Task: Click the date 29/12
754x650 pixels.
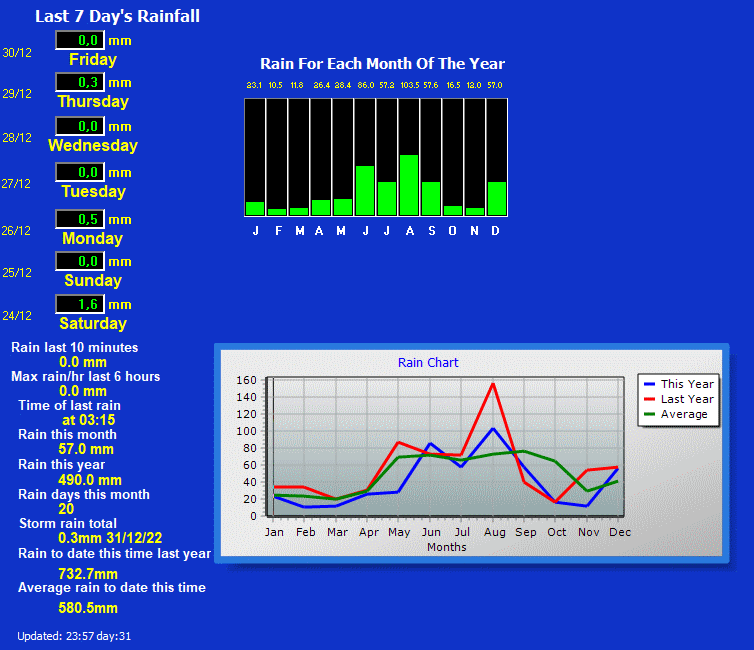Action: [x=17, y=94]
